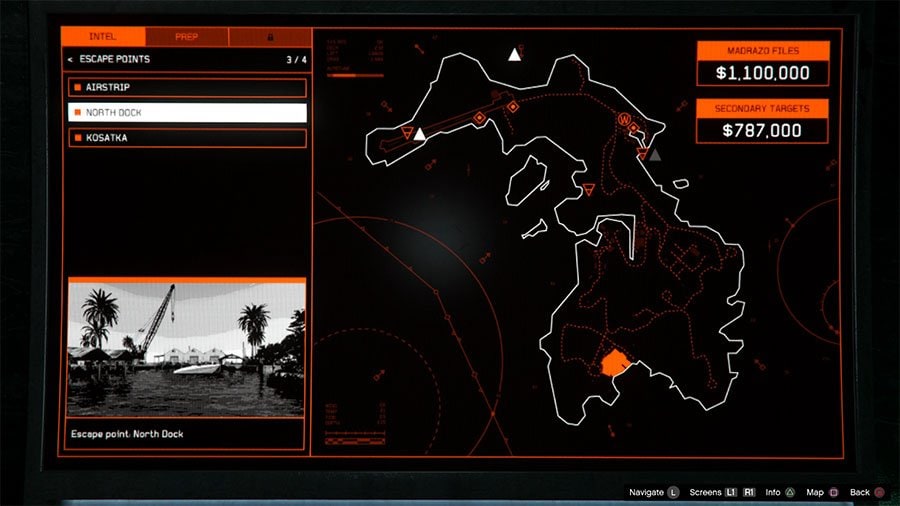Image resolution: width=900 pixels, height=506 pixels.
Task: Click the North Dock preview thumbnail
Action: [187, 349]
